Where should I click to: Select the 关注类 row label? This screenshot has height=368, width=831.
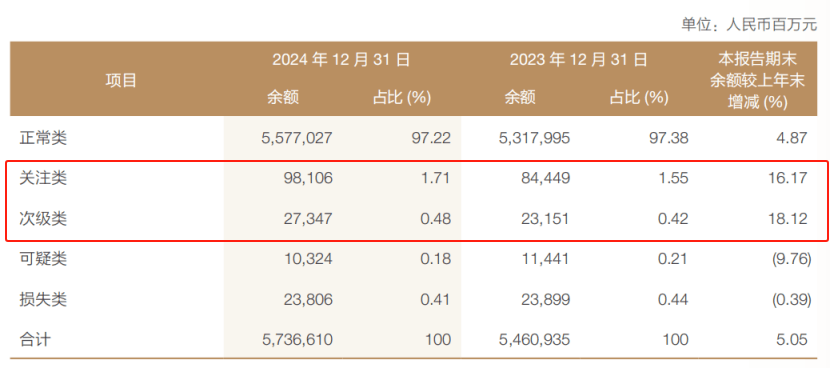pyautogui.click(x=43, y=178)
